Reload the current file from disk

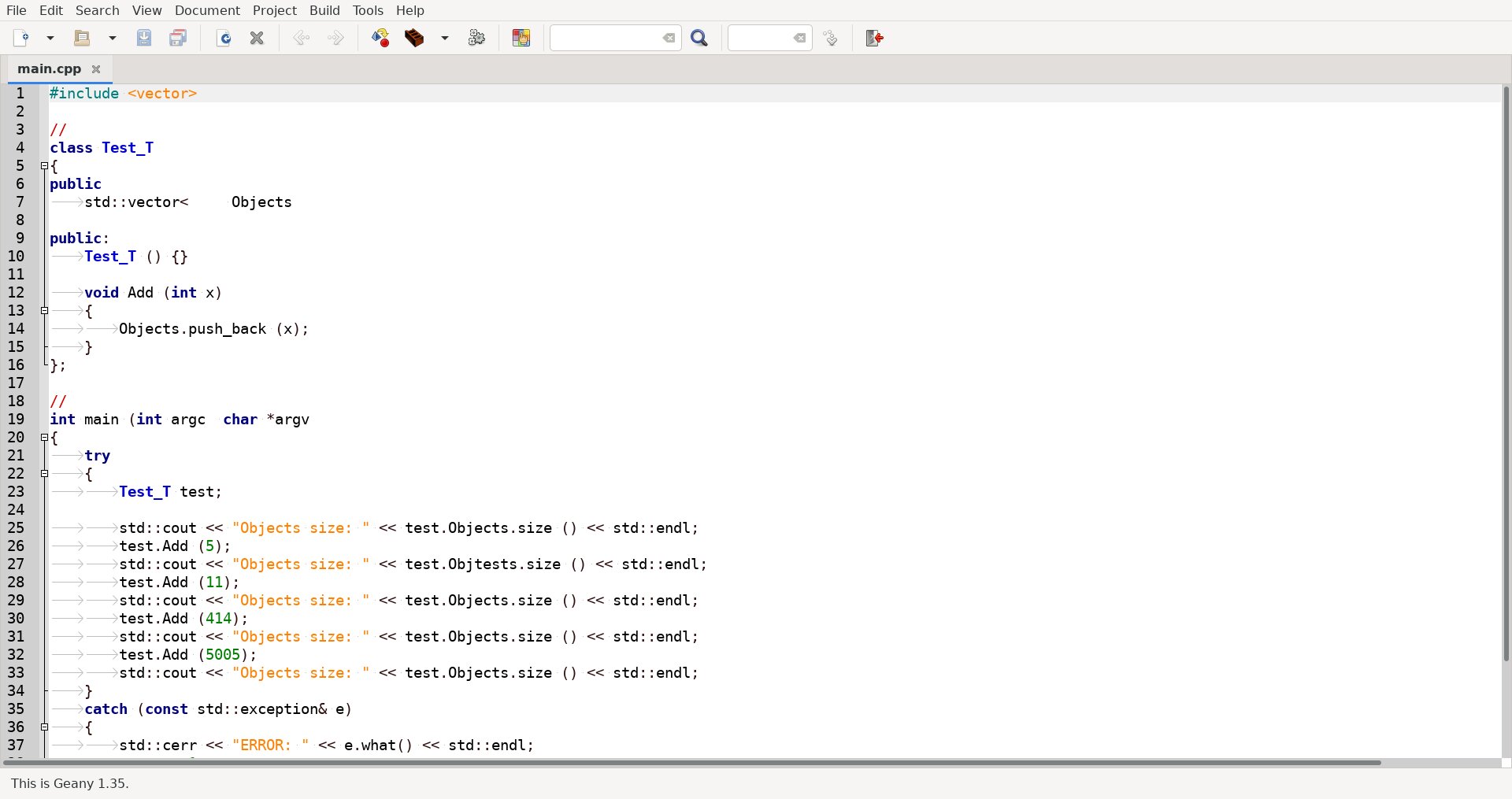point(224,38)
